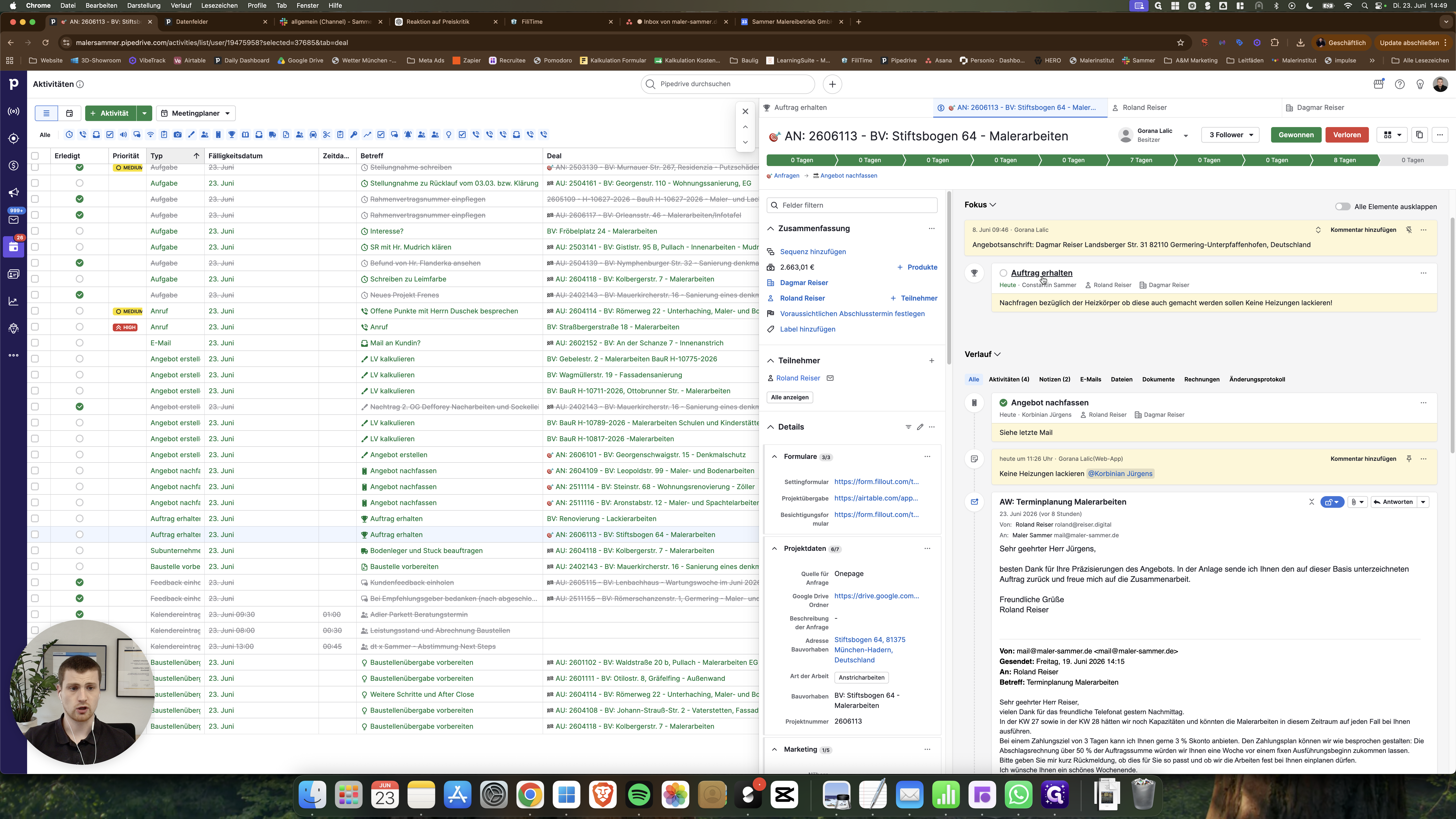Click the Gewonnen button
The height and width of the screenshot is (819, 1456).
tap(1296, 135)
